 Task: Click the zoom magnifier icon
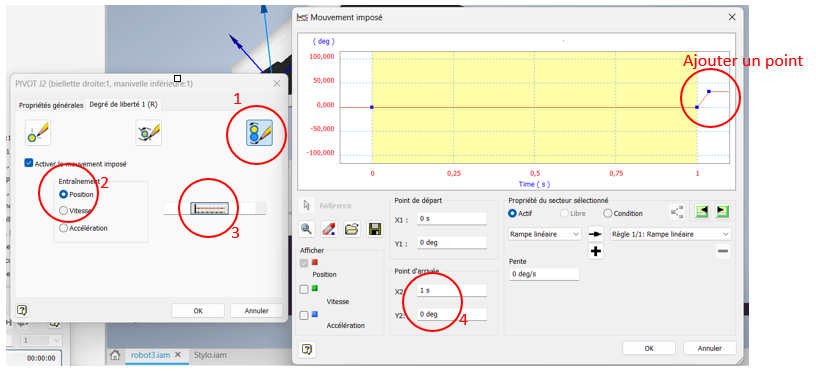(x=307, y=229)
